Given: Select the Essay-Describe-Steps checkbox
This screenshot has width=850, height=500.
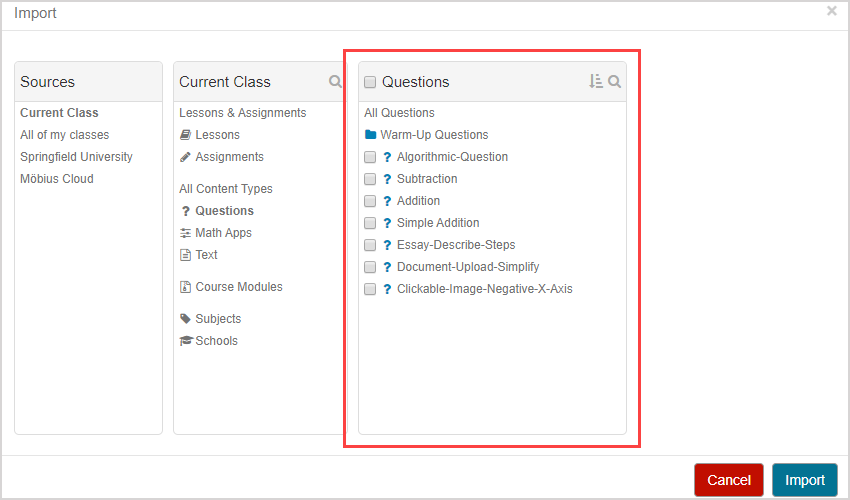Looking at the screenshot, I should tap(370, 245).
